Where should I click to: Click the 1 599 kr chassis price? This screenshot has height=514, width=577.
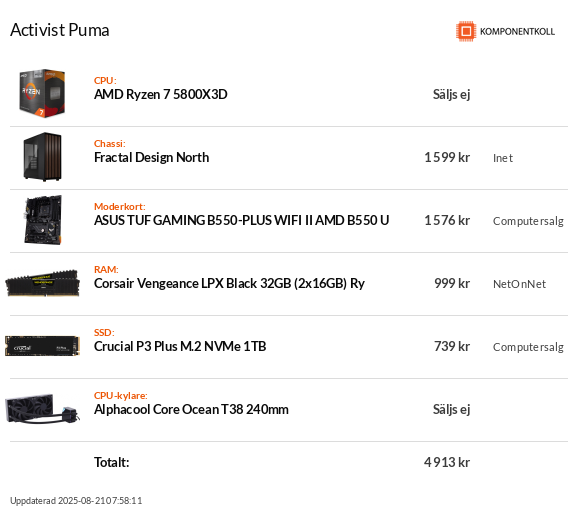447,157
